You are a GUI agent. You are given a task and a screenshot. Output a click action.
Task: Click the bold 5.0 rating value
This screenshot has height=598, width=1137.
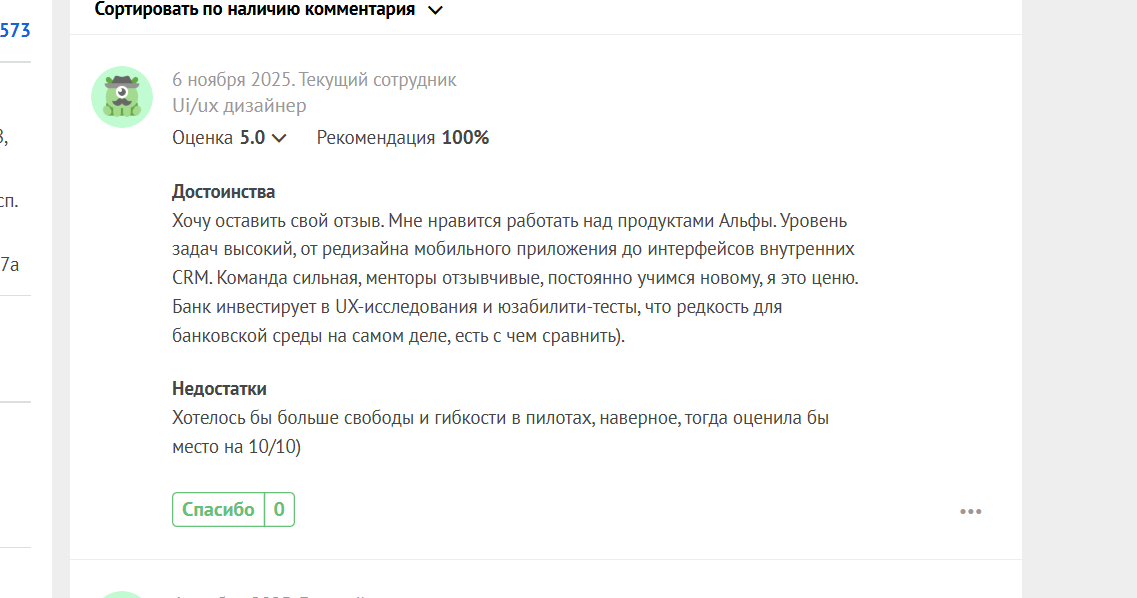click(252, 138)
